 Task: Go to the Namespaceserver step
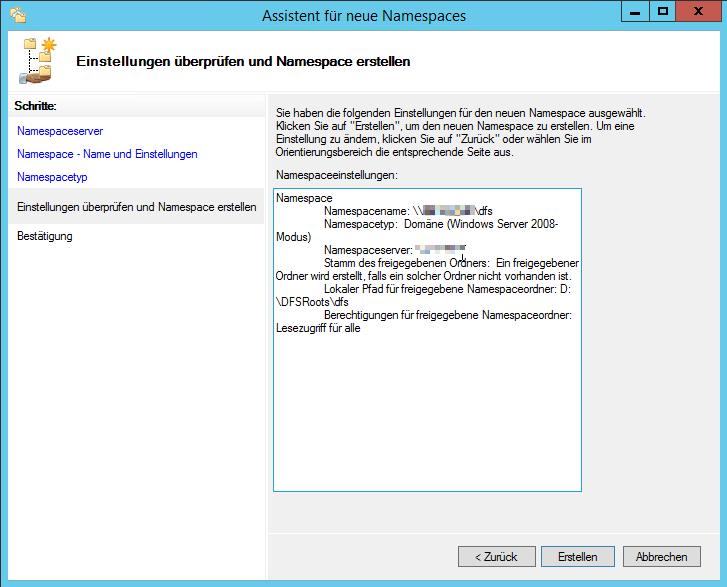60,131
